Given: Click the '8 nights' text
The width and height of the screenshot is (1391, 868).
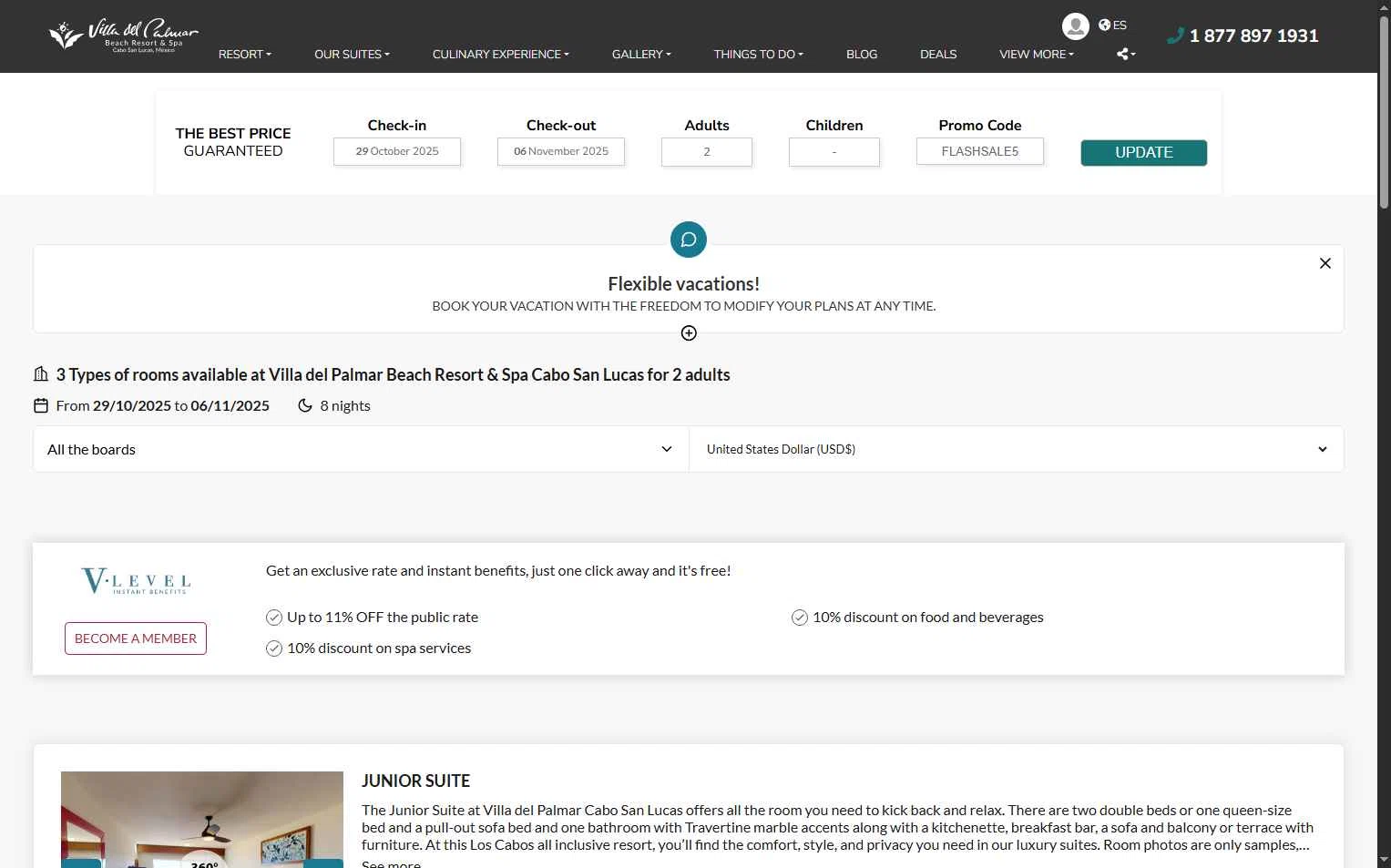Looking at the screenshot, I should click(345, 406).
